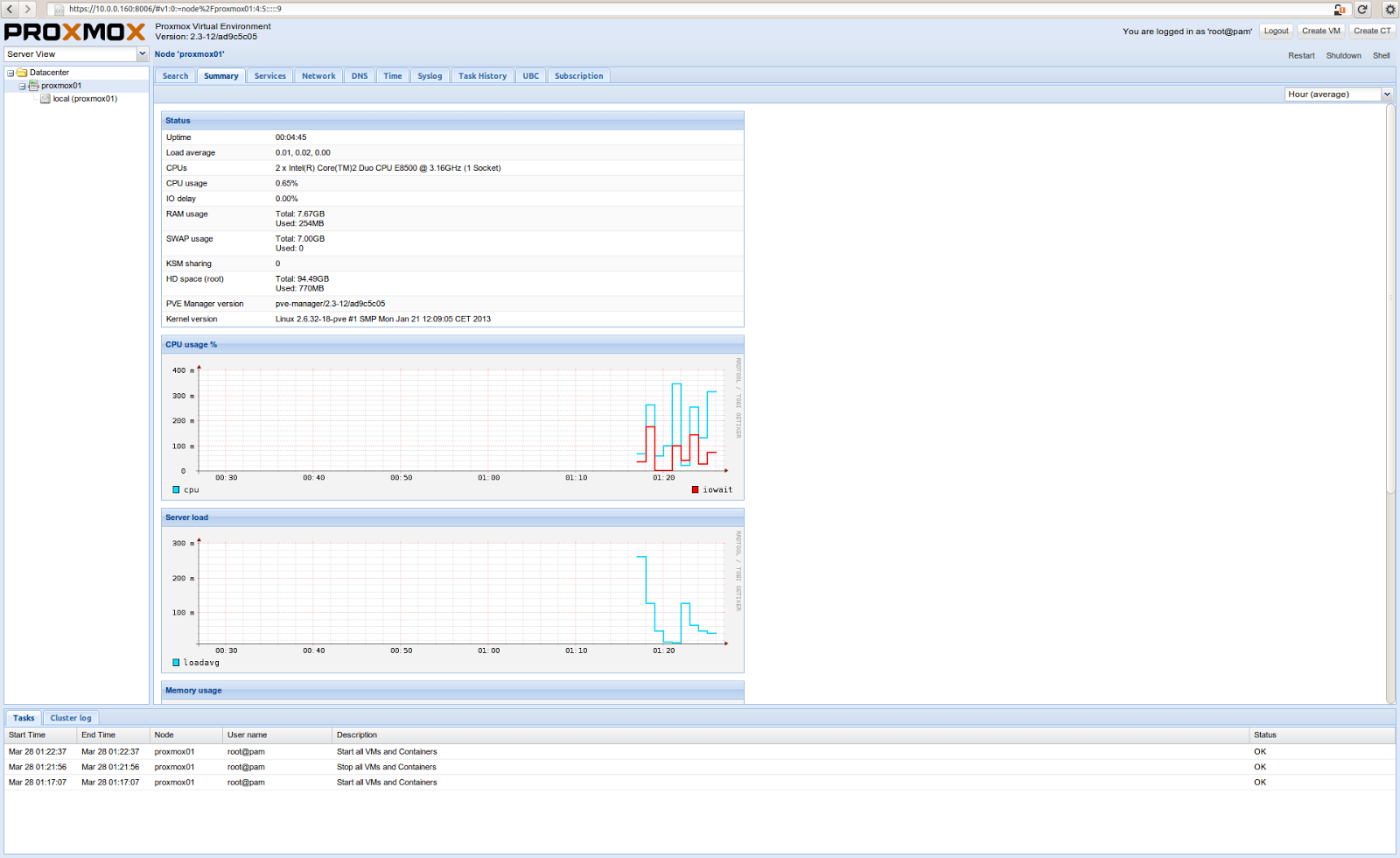Click the CPUs description value
The image size is (1400, 858).
point(388,168)
